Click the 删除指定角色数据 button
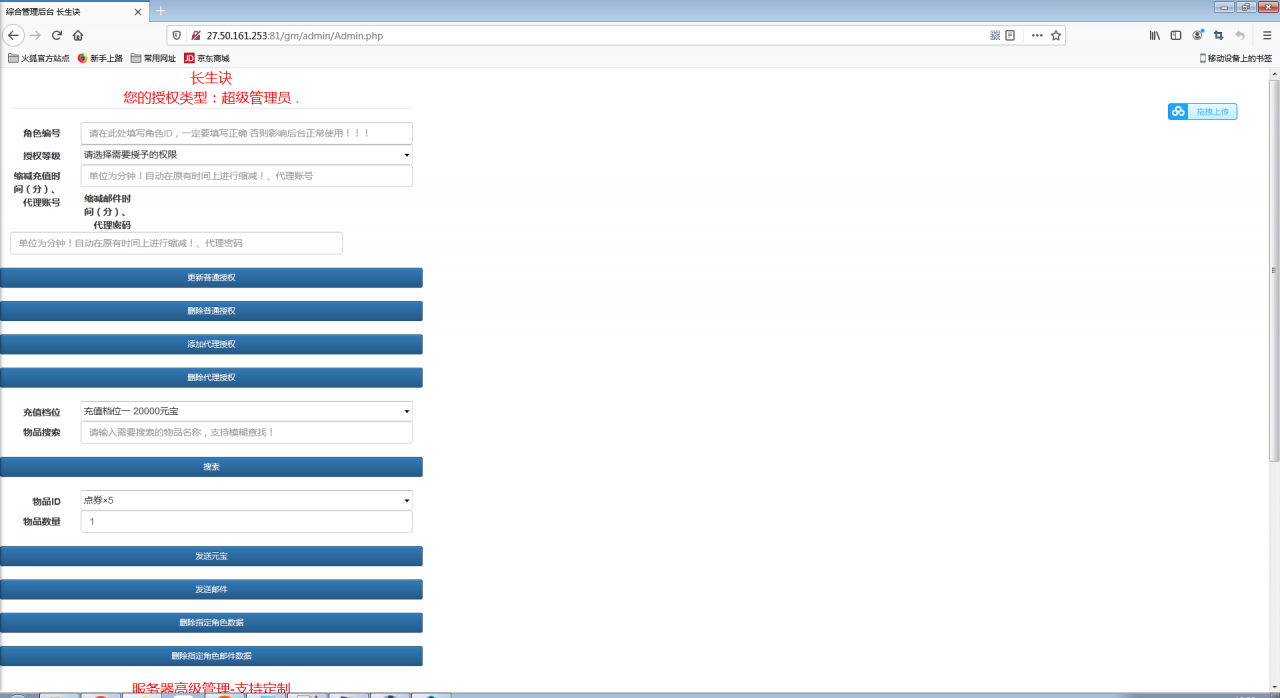This screenshot has width=1280, height=698. (x=211, y=622)
